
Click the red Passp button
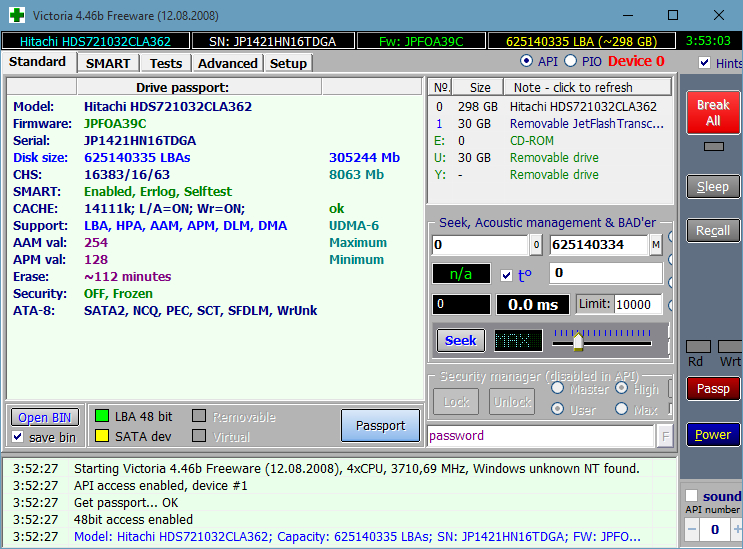713,388
